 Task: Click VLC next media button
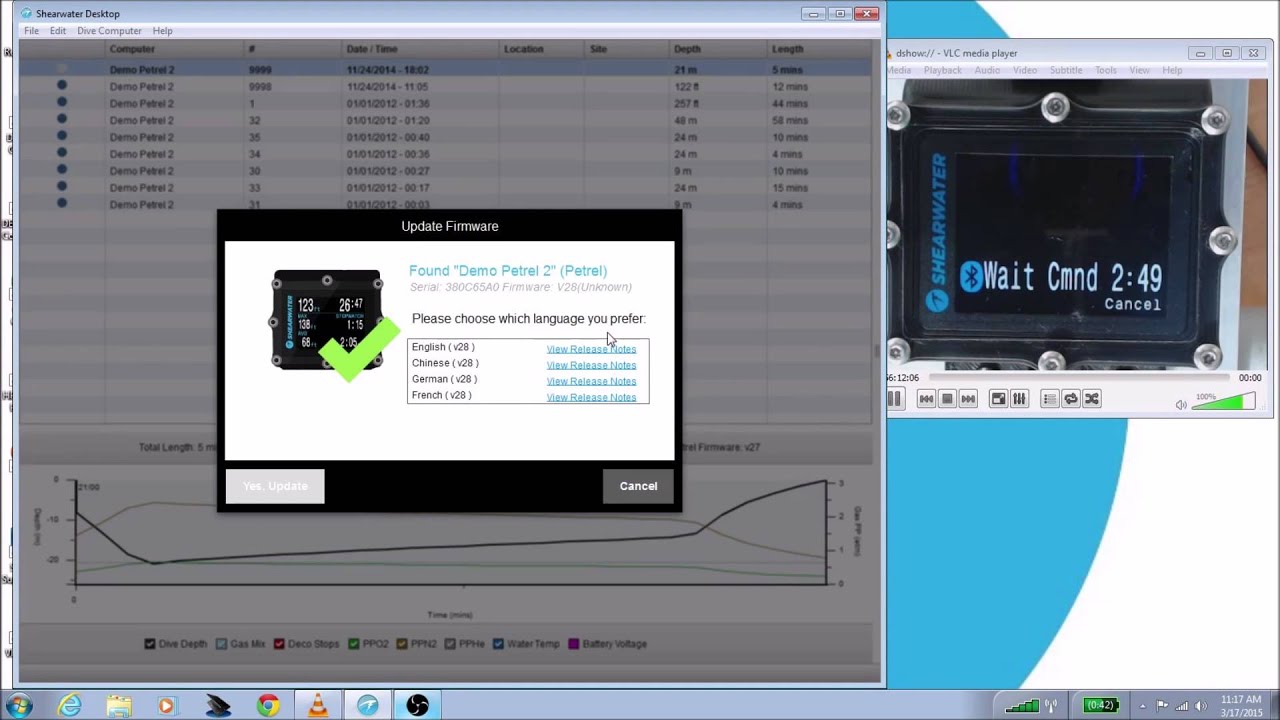tap(968, 399)
